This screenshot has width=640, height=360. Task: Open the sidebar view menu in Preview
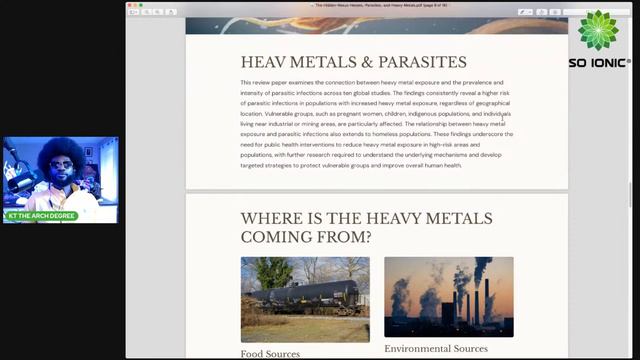click(x=133, y=12)
